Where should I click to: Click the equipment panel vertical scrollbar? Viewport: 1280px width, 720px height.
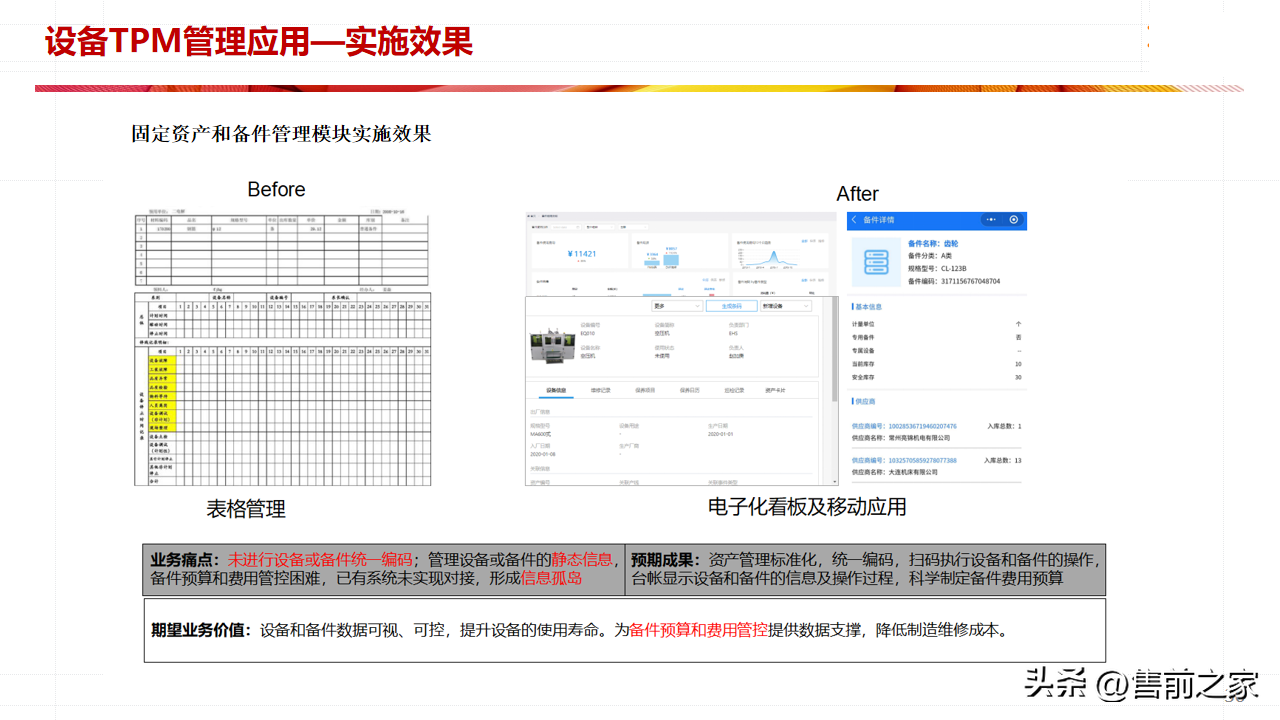834,348
